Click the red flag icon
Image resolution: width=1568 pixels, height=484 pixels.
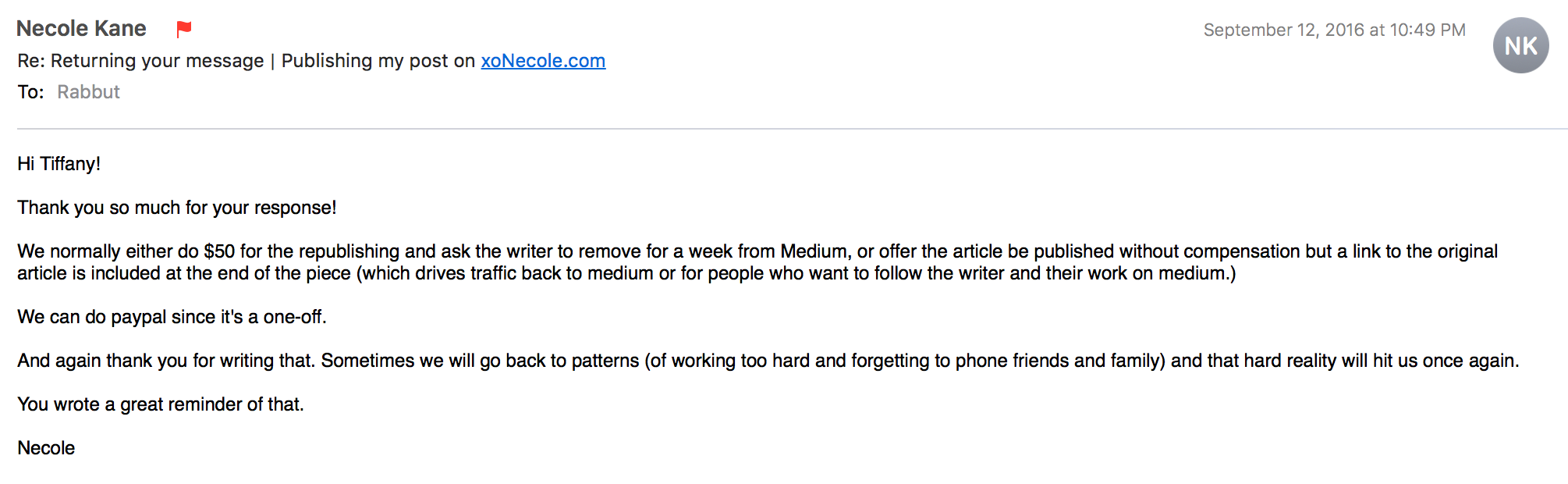(x=184, y=30)
